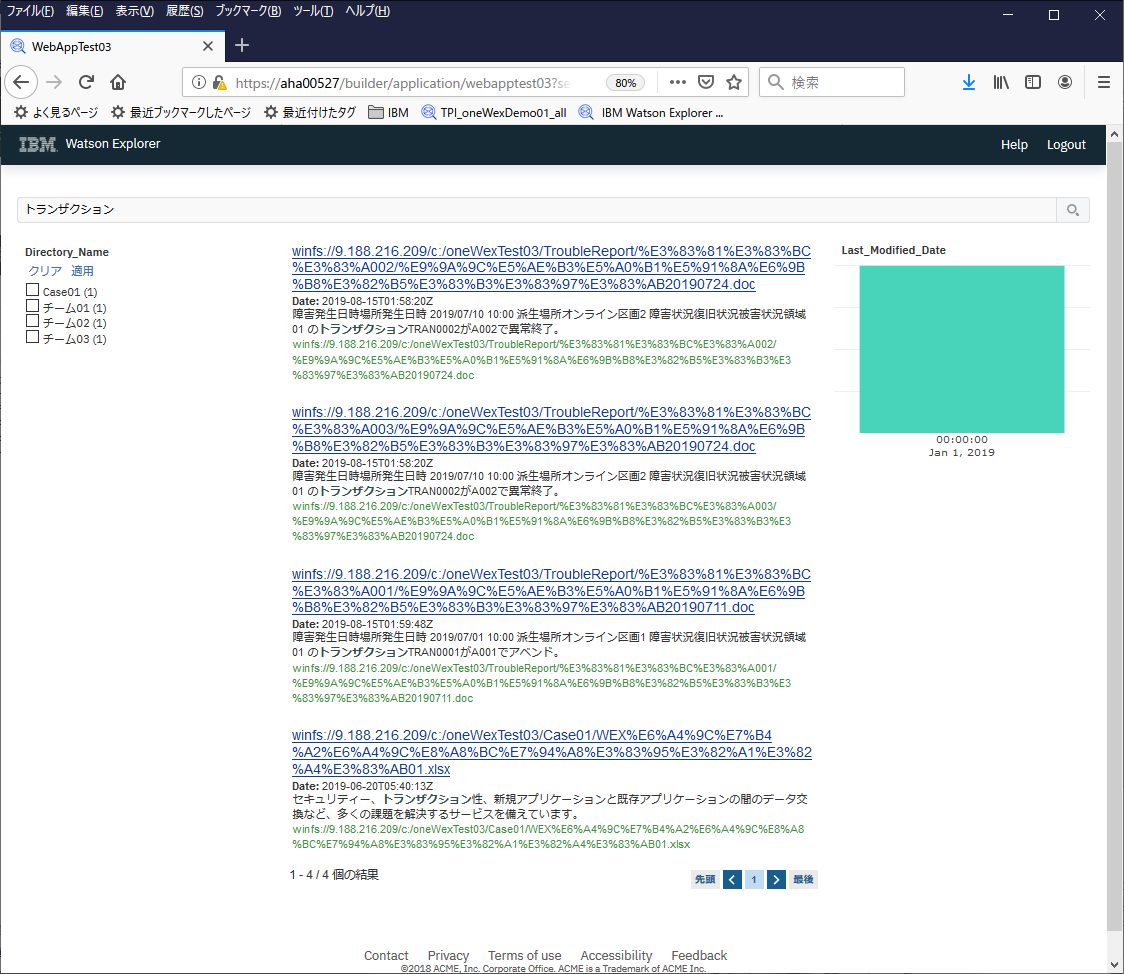Click the IBM logo in header

[38, 144]
